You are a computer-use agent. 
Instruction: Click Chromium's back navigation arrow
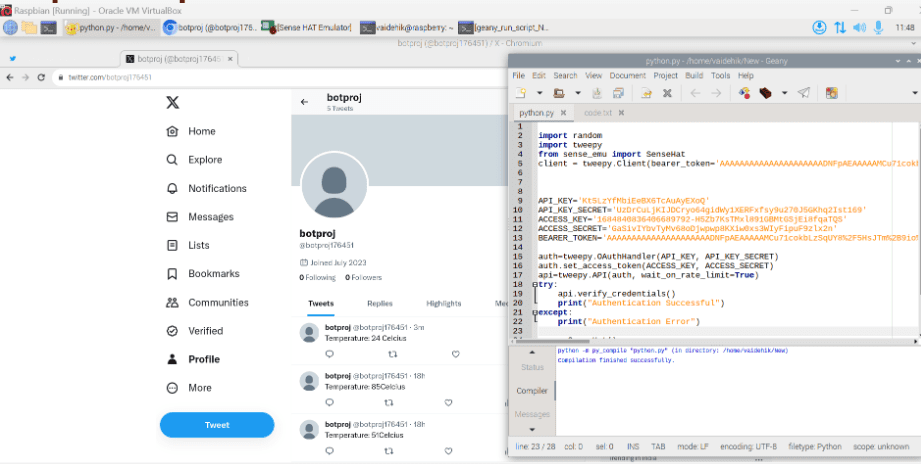[x=9, y=78]
